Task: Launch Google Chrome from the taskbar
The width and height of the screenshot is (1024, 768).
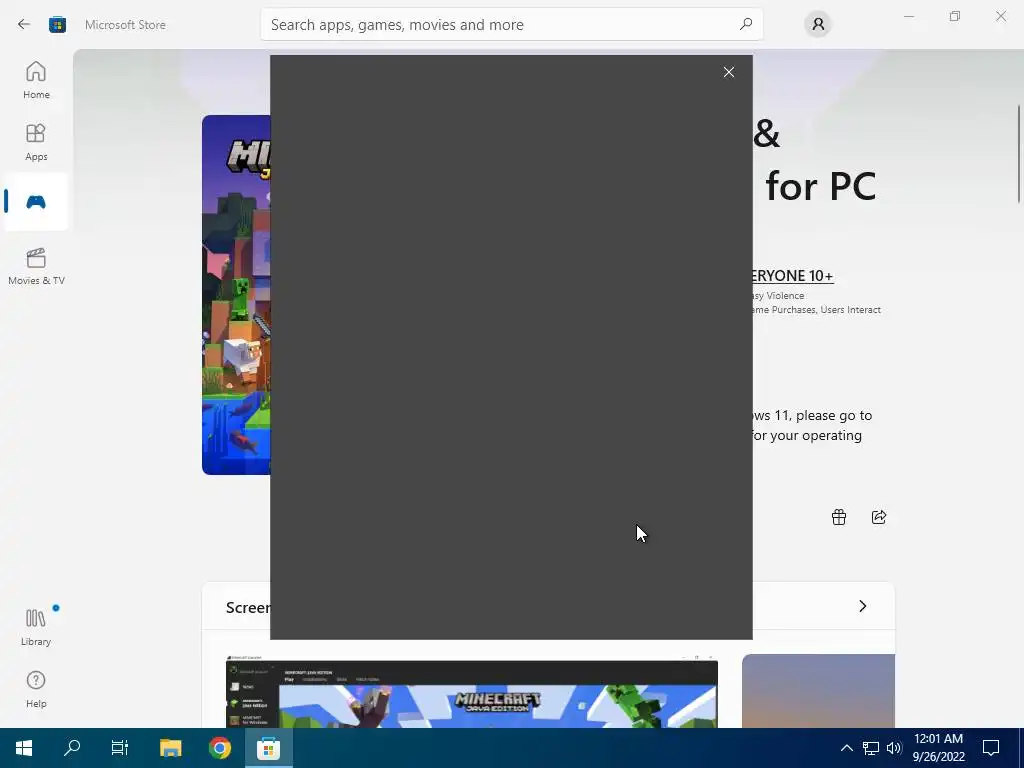Action: (x=219, y=748)
